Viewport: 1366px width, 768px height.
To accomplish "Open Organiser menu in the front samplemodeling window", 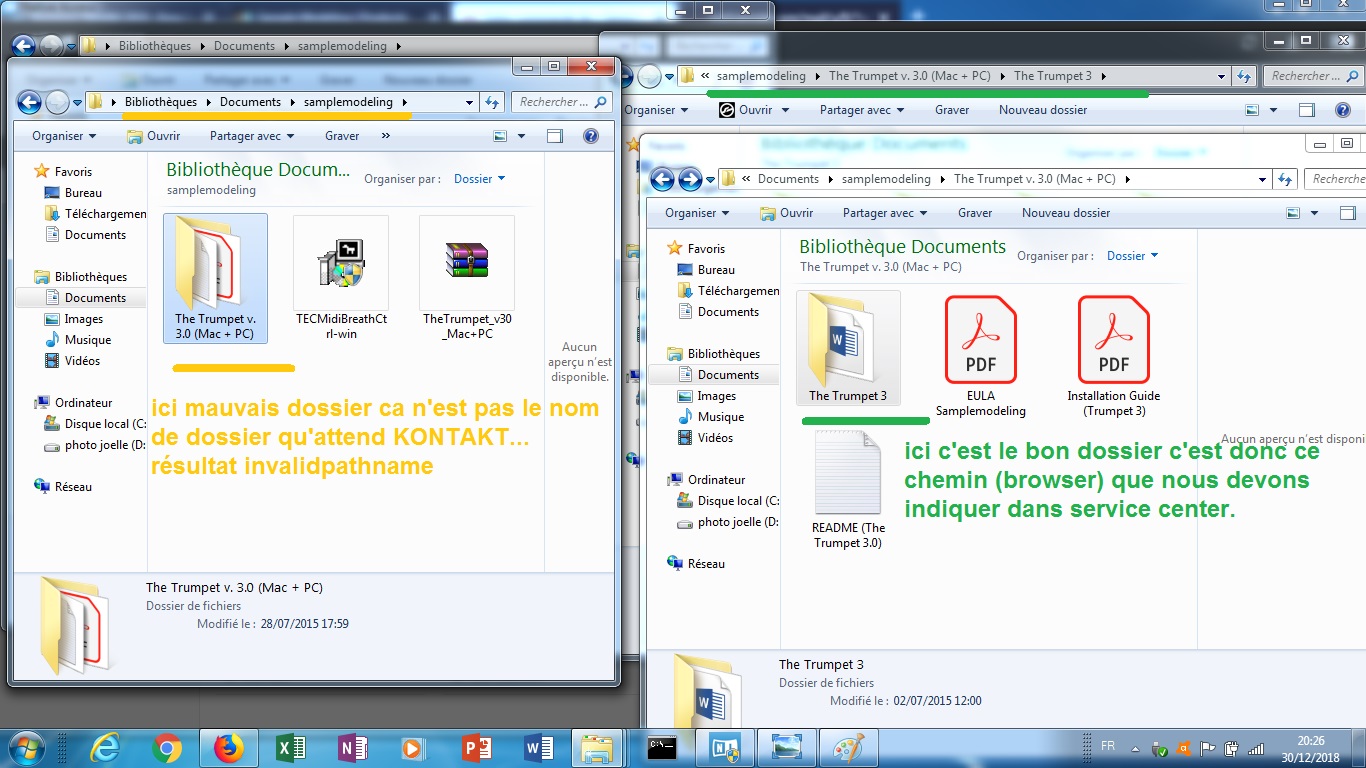I will pos(64,136).
